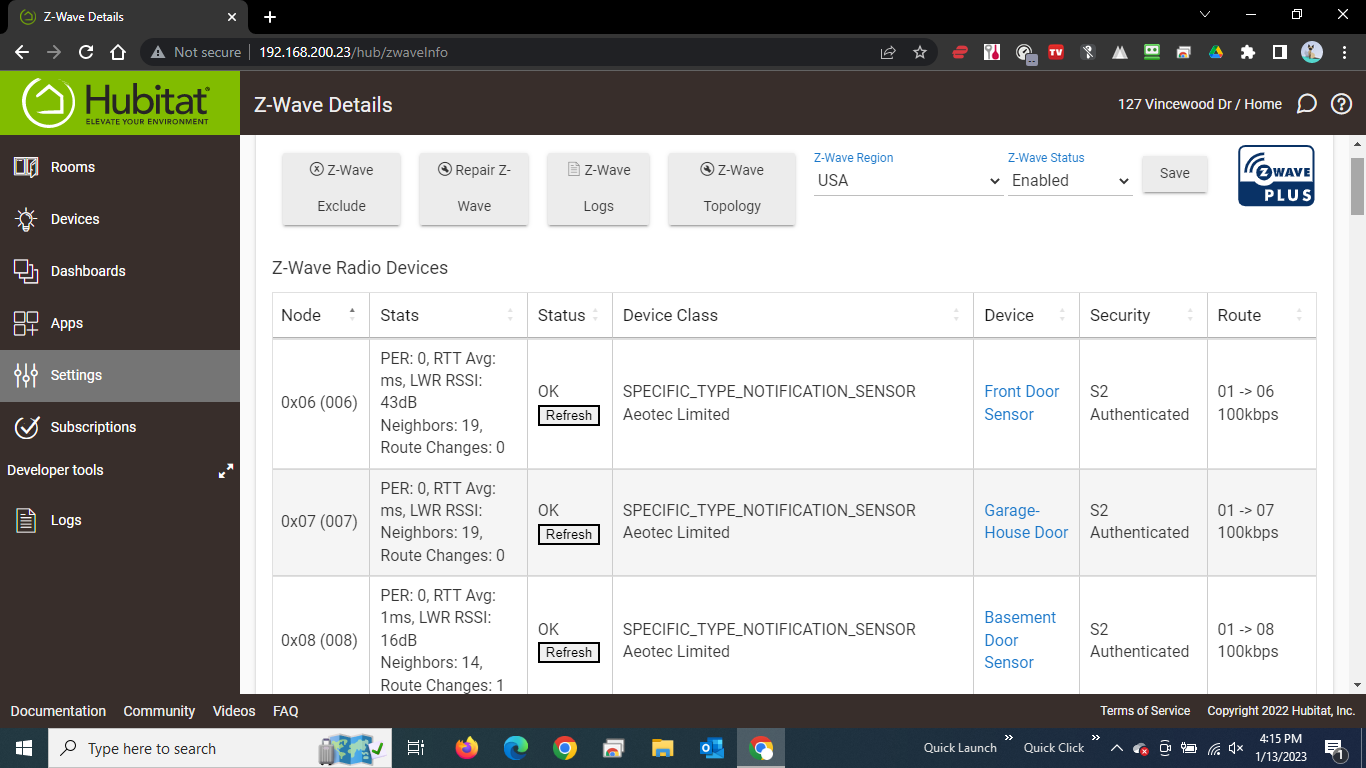Open a new browser tab
The width and height of the screenshot is (1366, 768).
pyautogui.click(x=270, y=17)
